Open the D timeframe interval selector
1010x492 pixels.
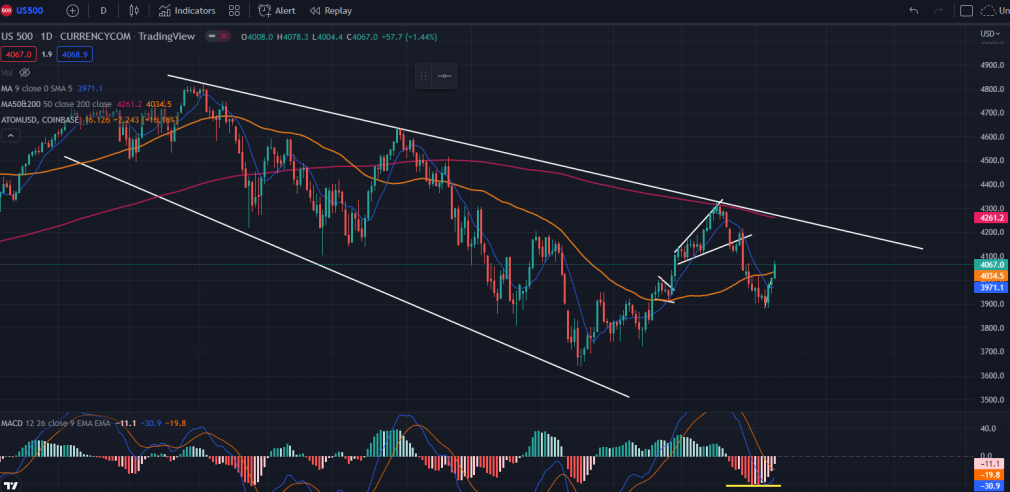pos(104,10)
